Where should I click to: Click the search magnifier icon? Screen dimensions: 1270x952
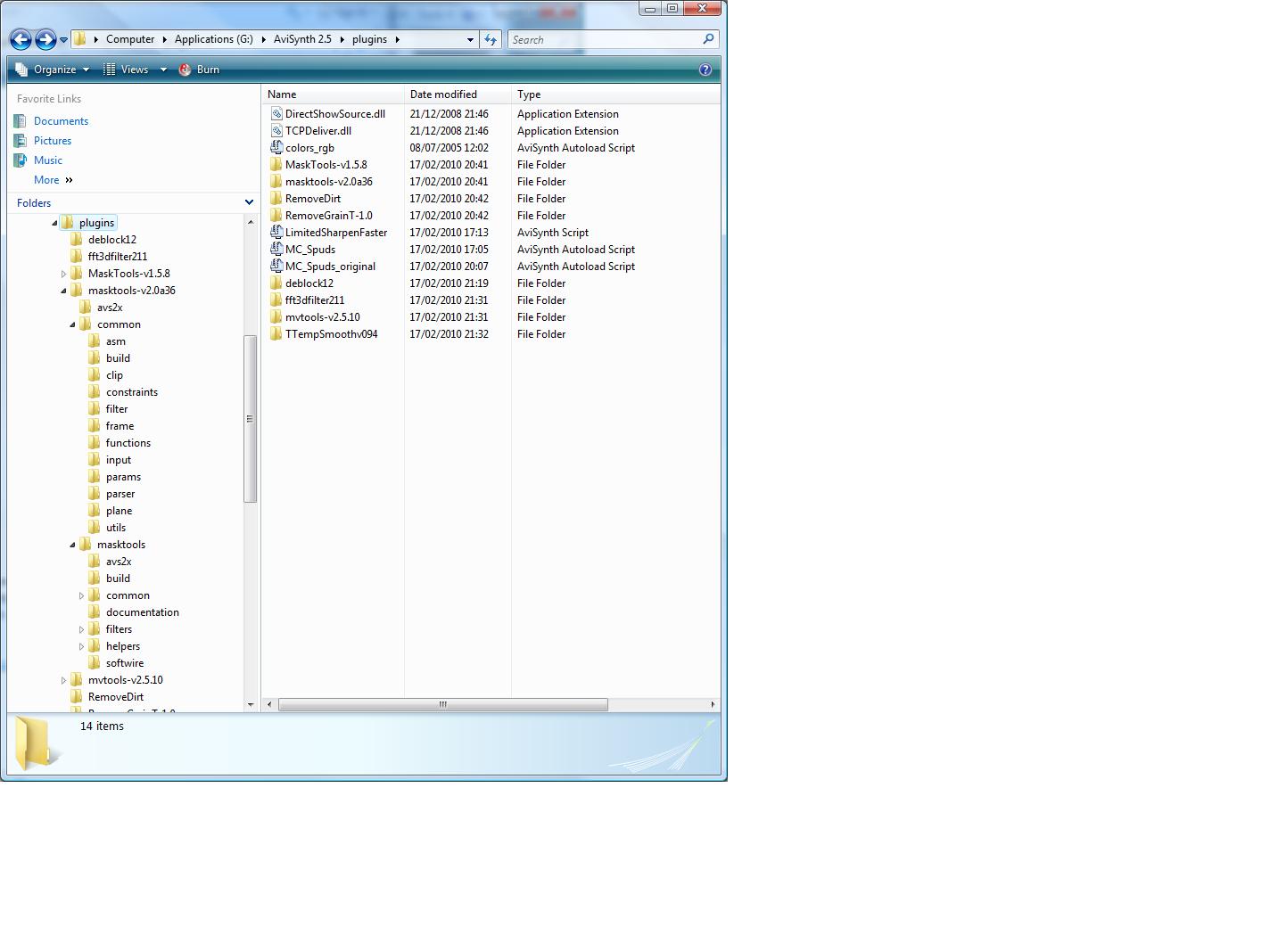click(x=709, y=39)
